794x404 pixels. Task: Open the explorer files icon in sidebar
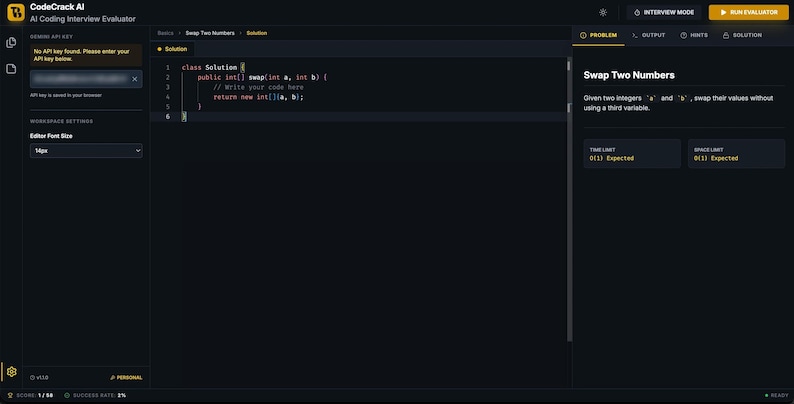pos(11,43)
